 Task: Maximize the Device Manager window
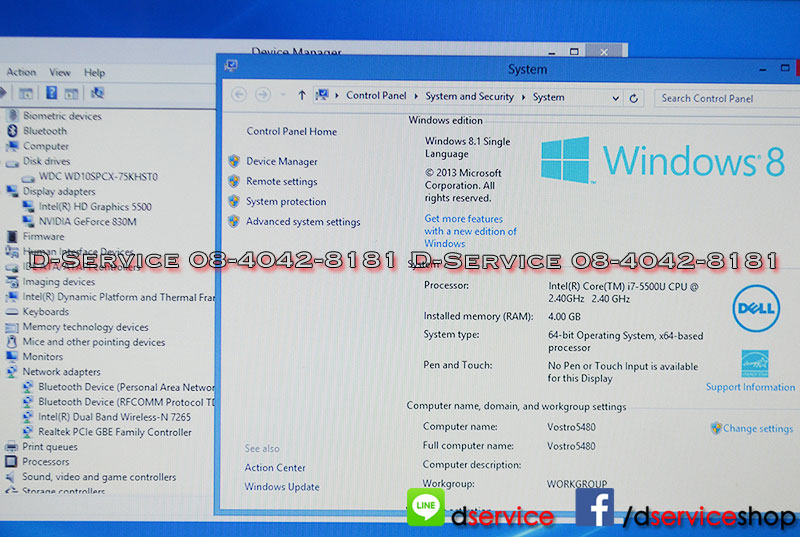(x=574, y=52)
